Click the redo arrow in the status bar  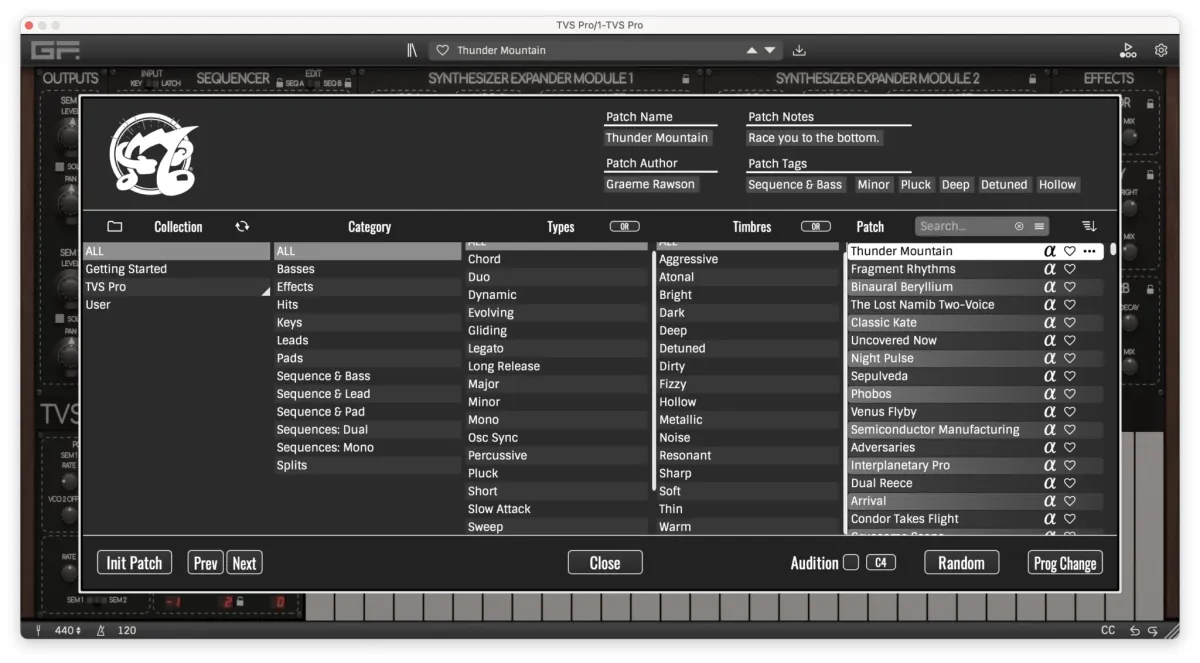click(x=1153, y=631)
